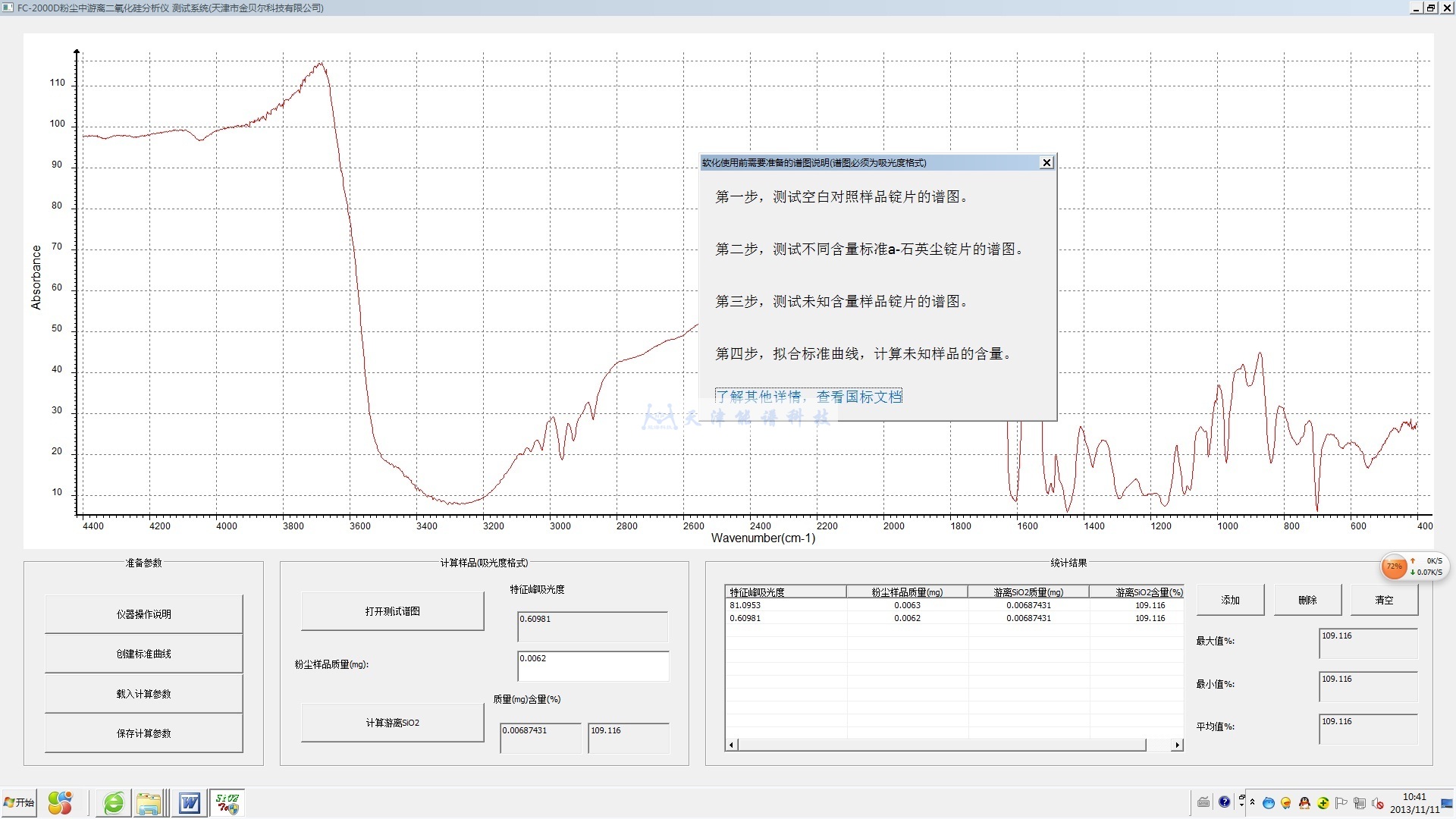The height and width of the screenshot is (819, 1456).
Task: Click the 创建标准曲线 button
Action: pos(143,654)
